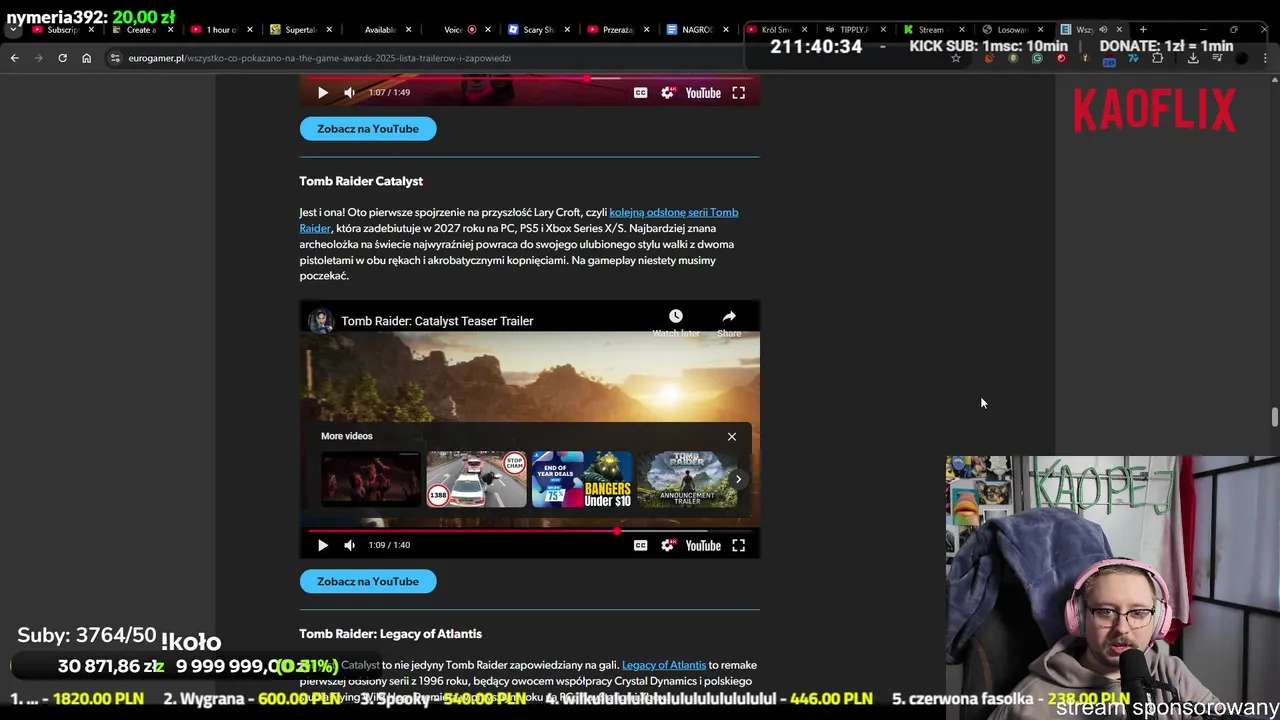Close the Voice tab
The image size is (1280, 720).
point(488,30)
